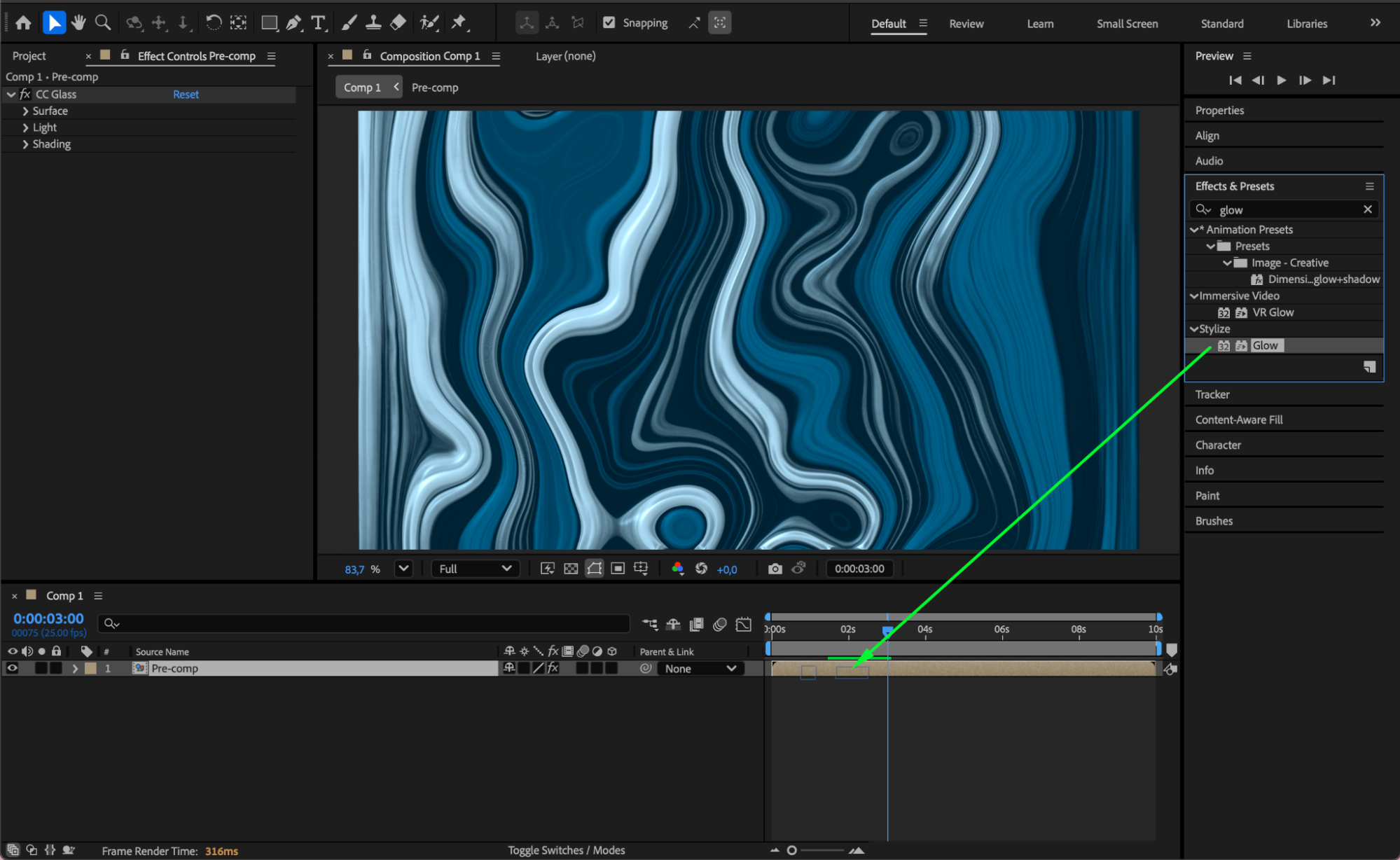Select the Hand tool
Image resolution: width=1400 pixels, height=860 pixels.
click(78, 22)
